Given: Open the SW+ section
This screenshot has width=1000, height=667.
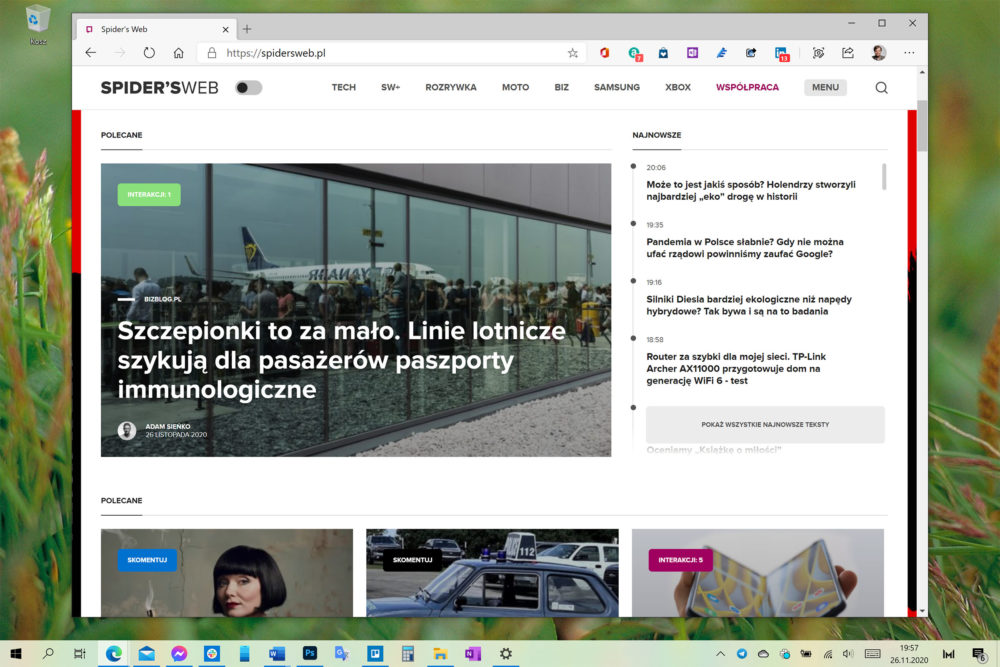Looking at the screenshot, I should [x=390, y=87].
